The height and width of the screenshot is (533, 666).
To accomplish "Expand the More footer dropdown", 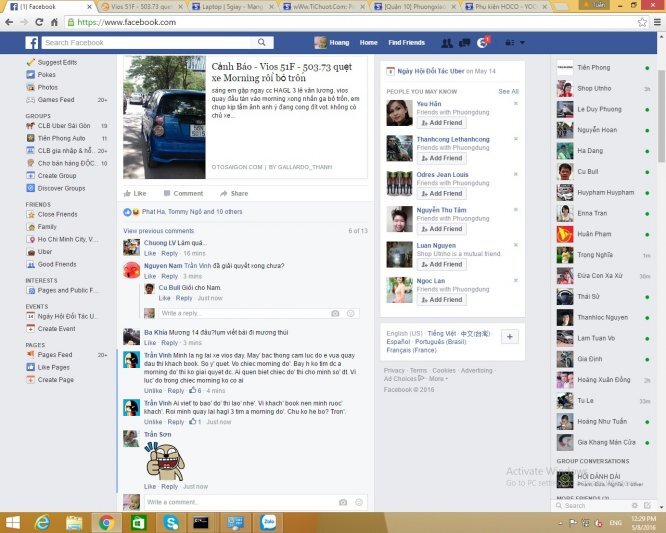I will pyautogui.click(x=438, y=379).
